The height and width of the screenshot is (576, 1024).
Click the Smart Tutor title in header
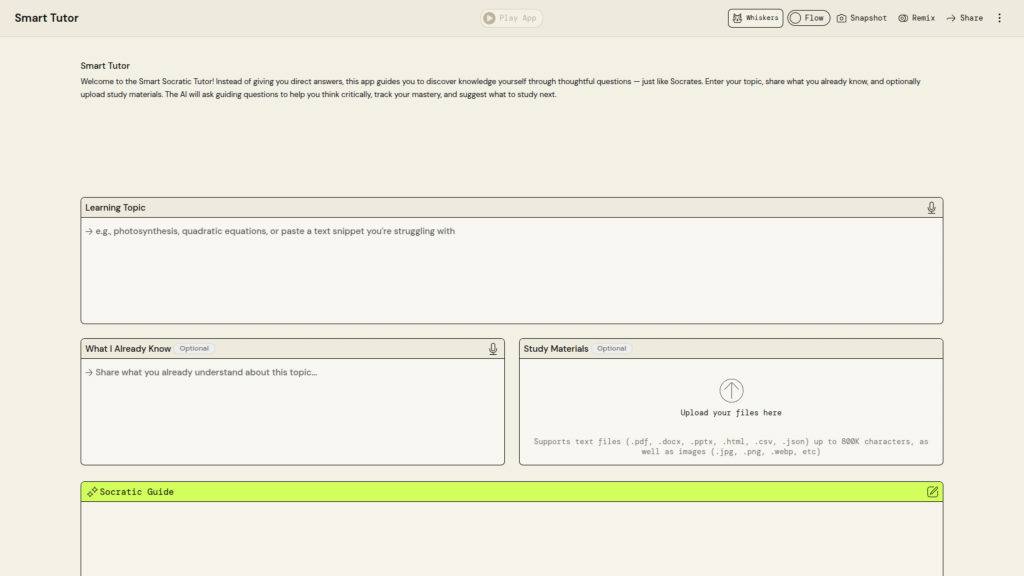[x=46, y=18]
